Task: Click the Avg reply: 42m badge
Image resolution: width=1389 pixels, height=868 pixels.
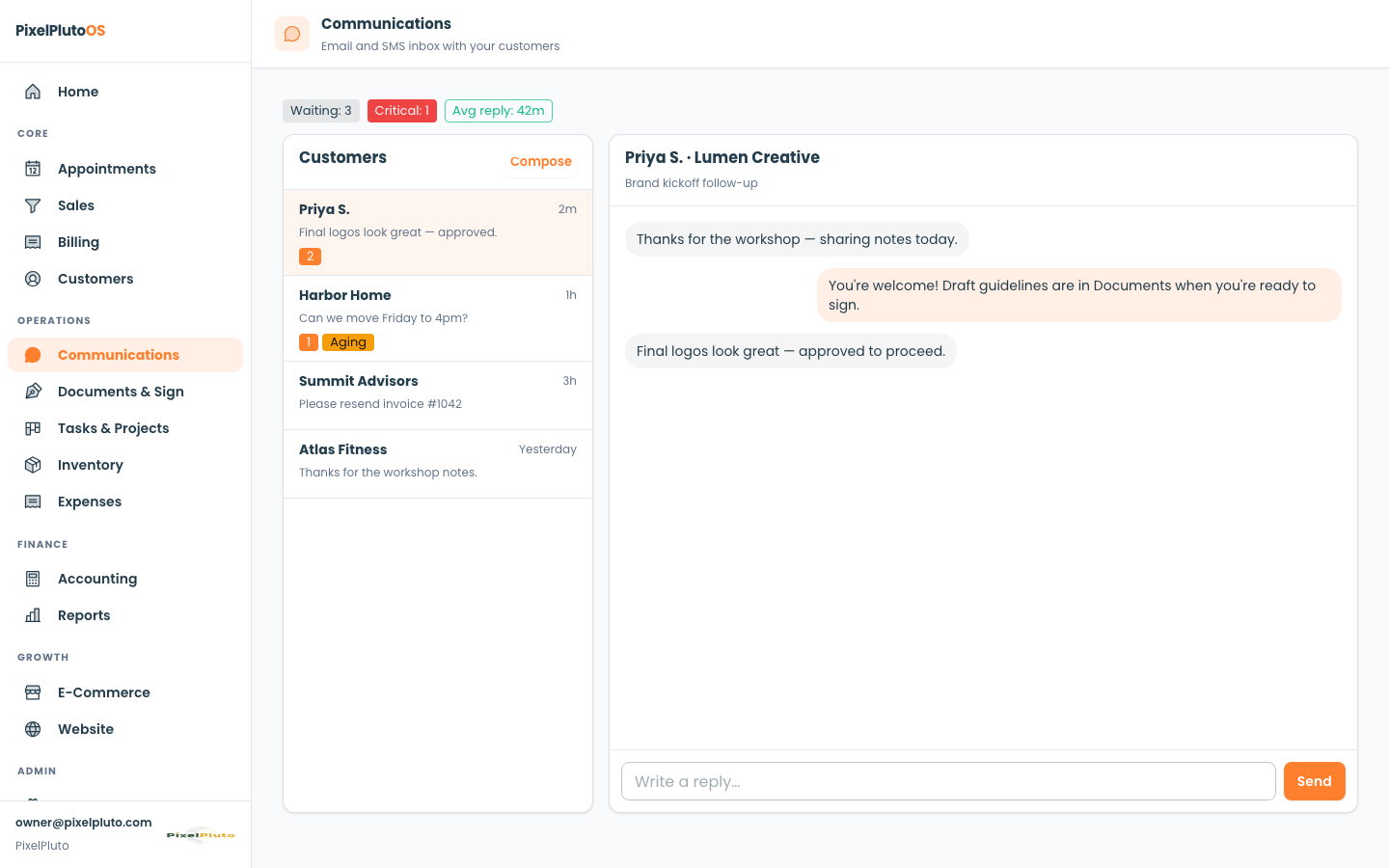Action: (499, 111)
